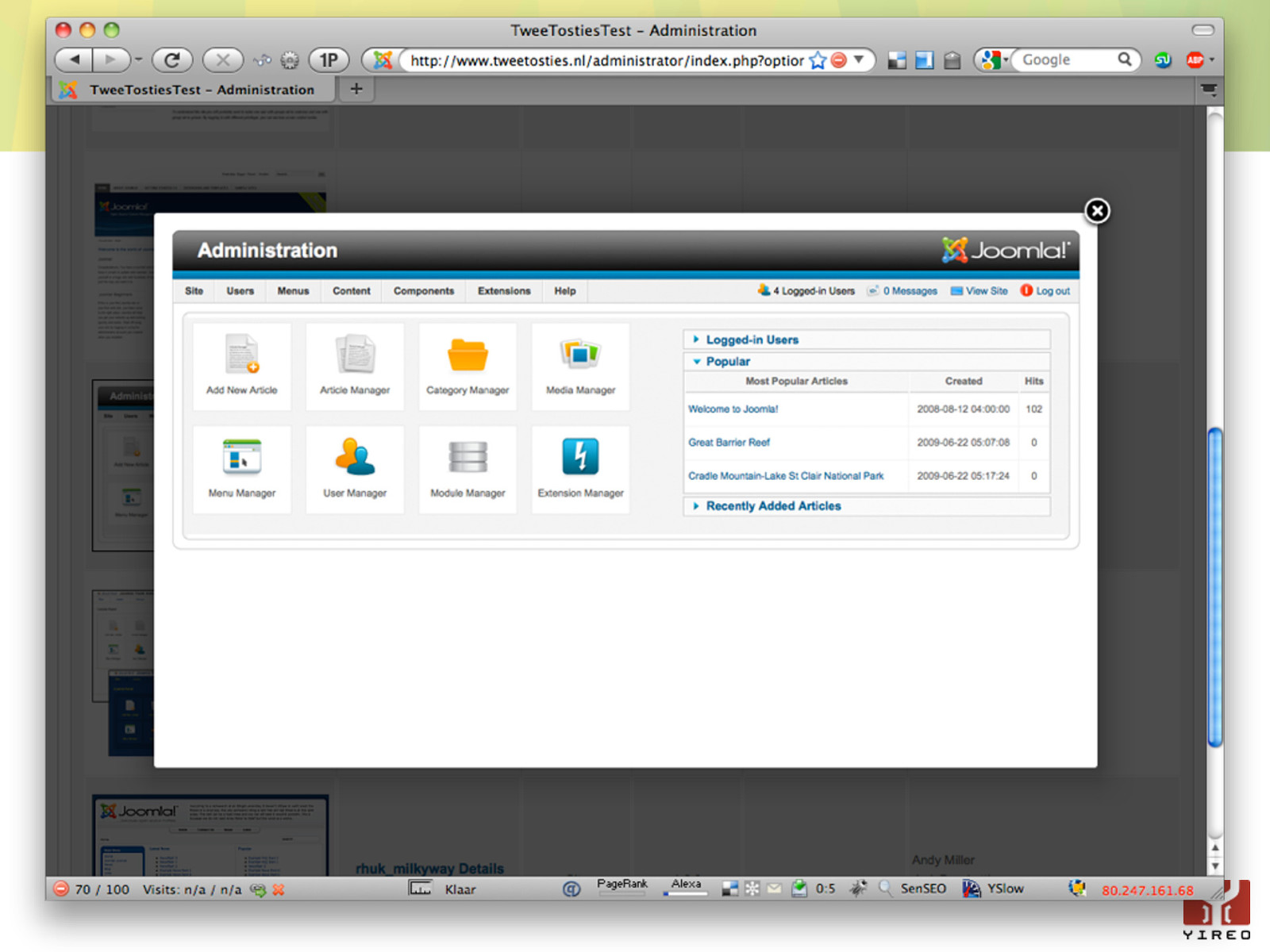Open the Adblock Plus dropdown arrow

point(1212,59)
